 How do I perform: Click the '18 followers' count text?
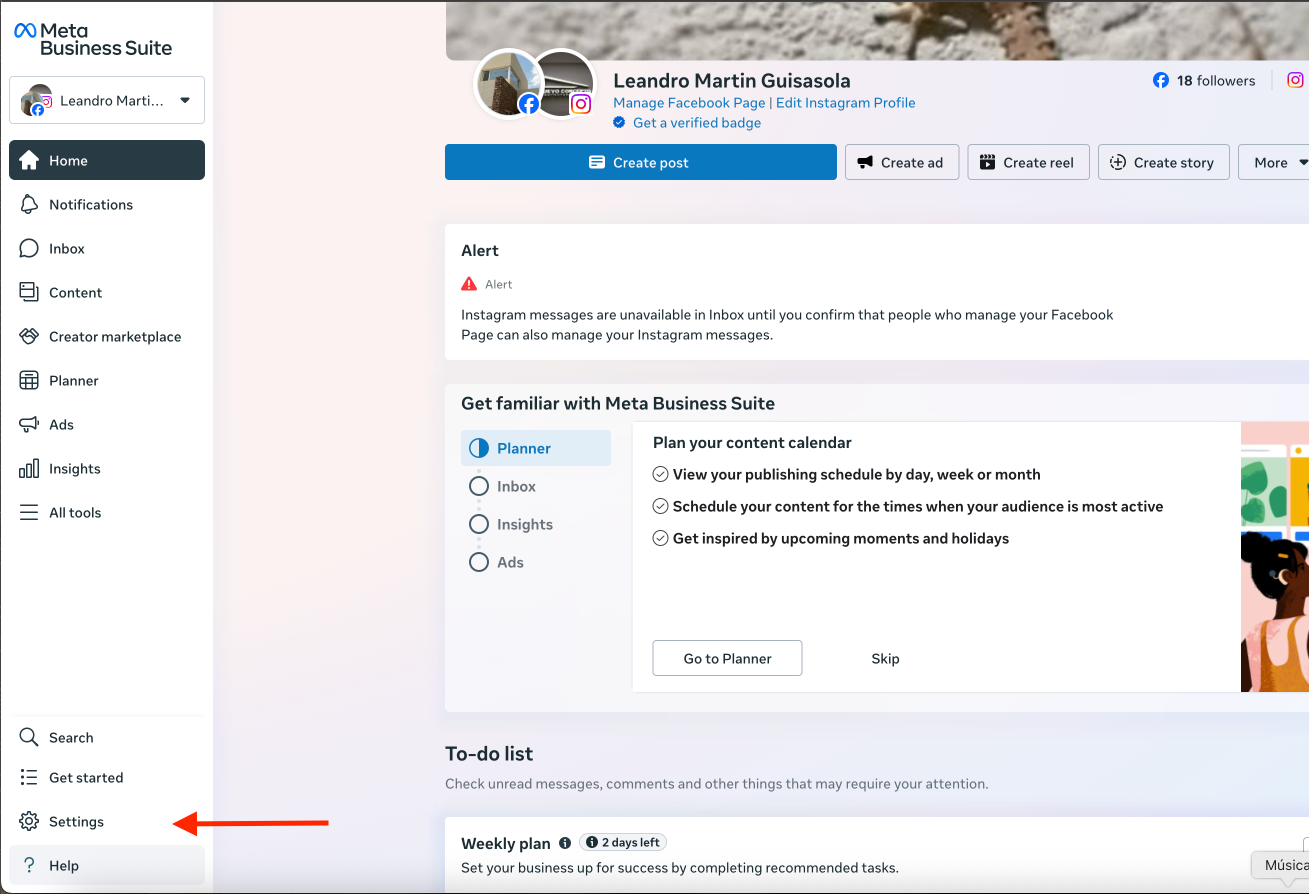[1216, 80]
